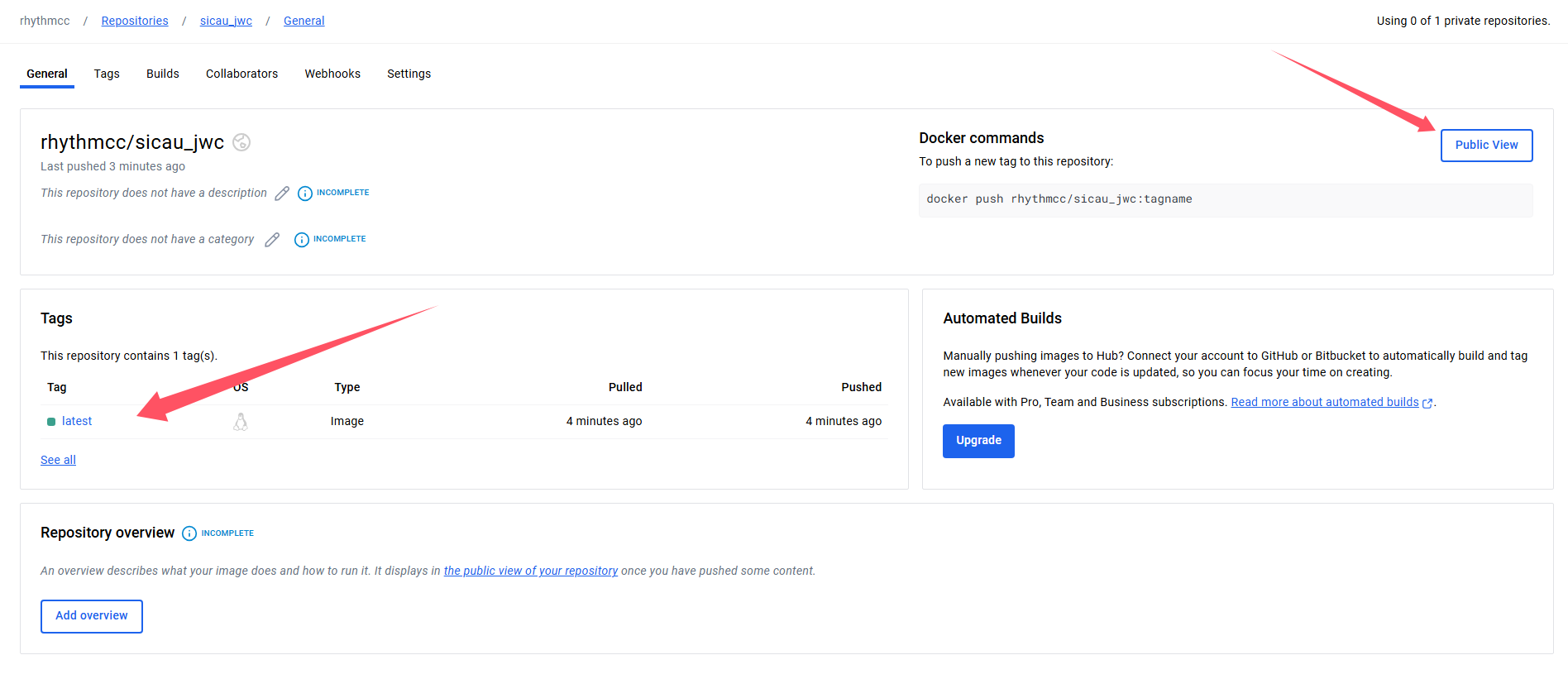Viewport: 1568px width, 679px height.
Task: Click the Pushed column header
Action: [862, 387]
